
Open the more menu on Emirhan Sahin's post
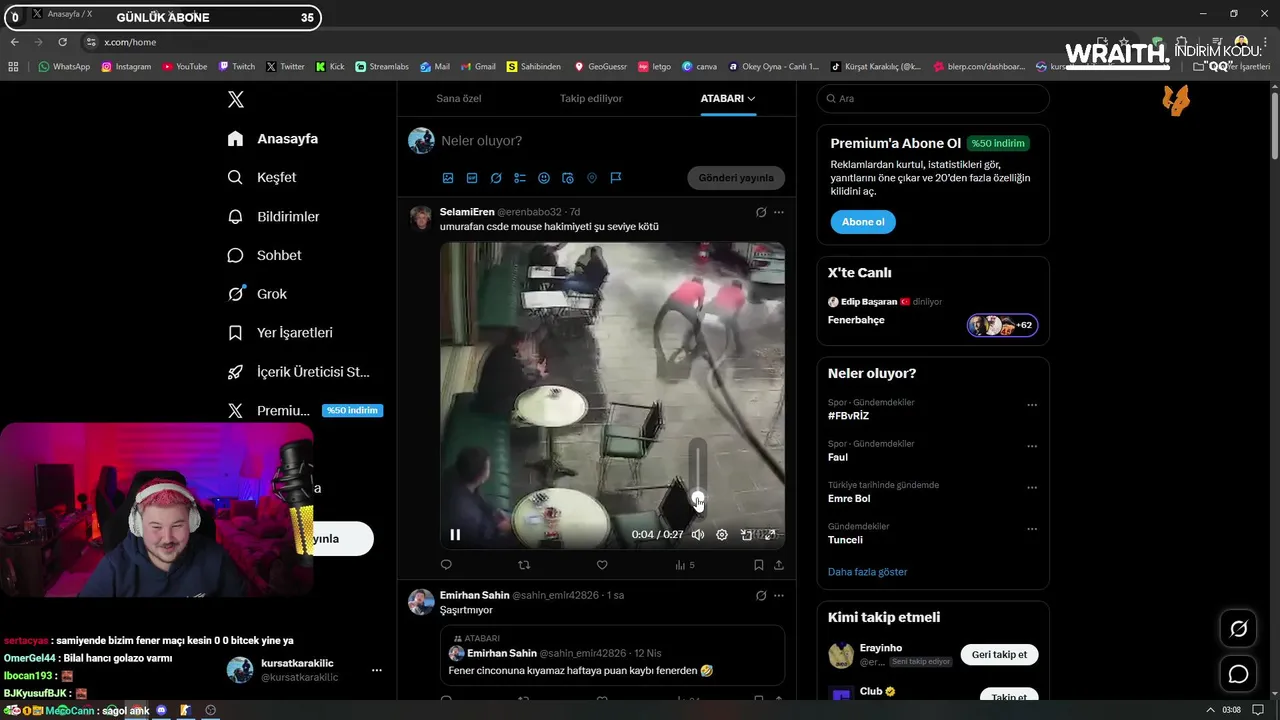click(x=779, y=595)
